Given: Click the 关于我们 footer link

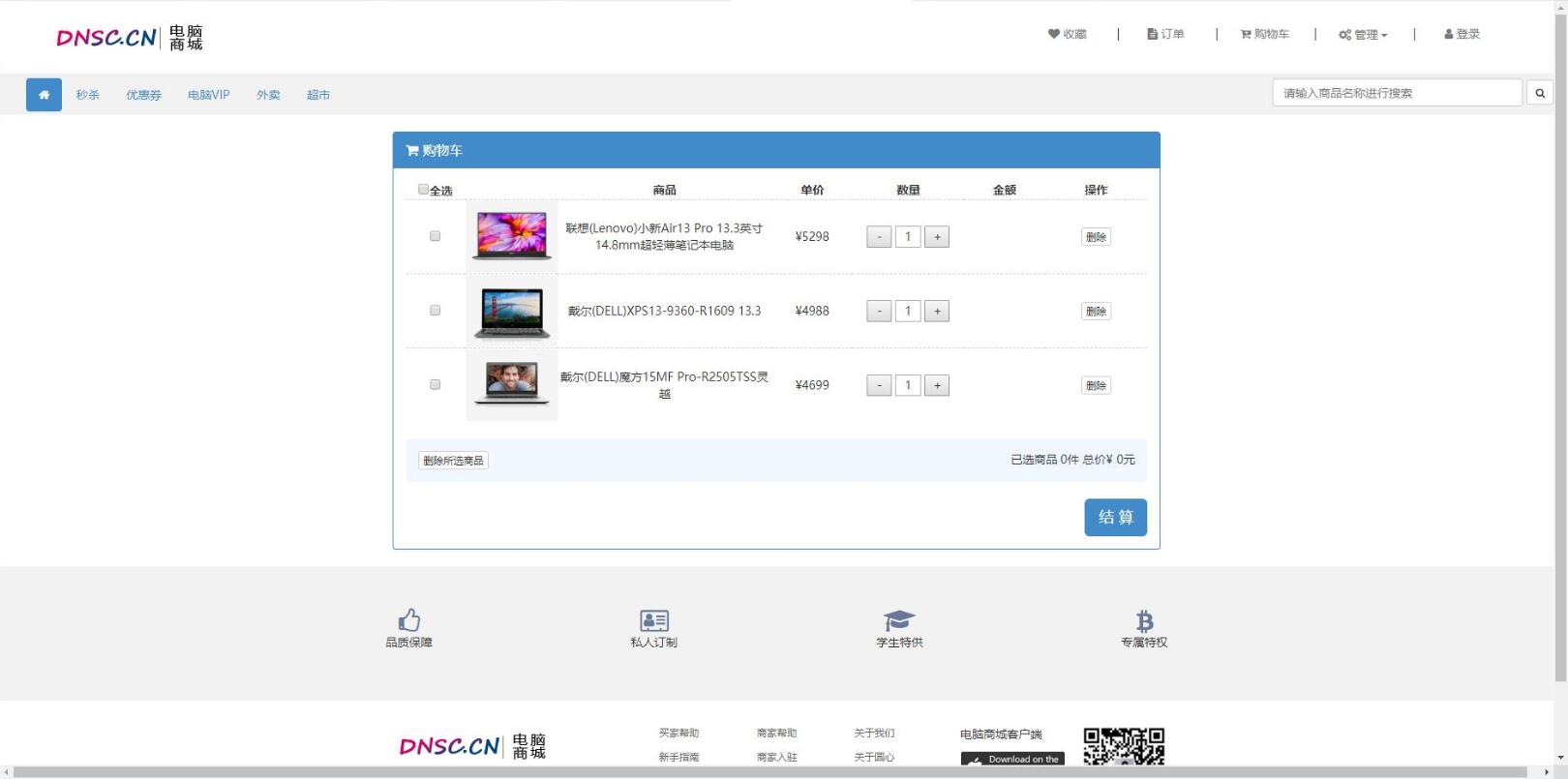Looking at the screenshot, I should (x=874, y=734).
